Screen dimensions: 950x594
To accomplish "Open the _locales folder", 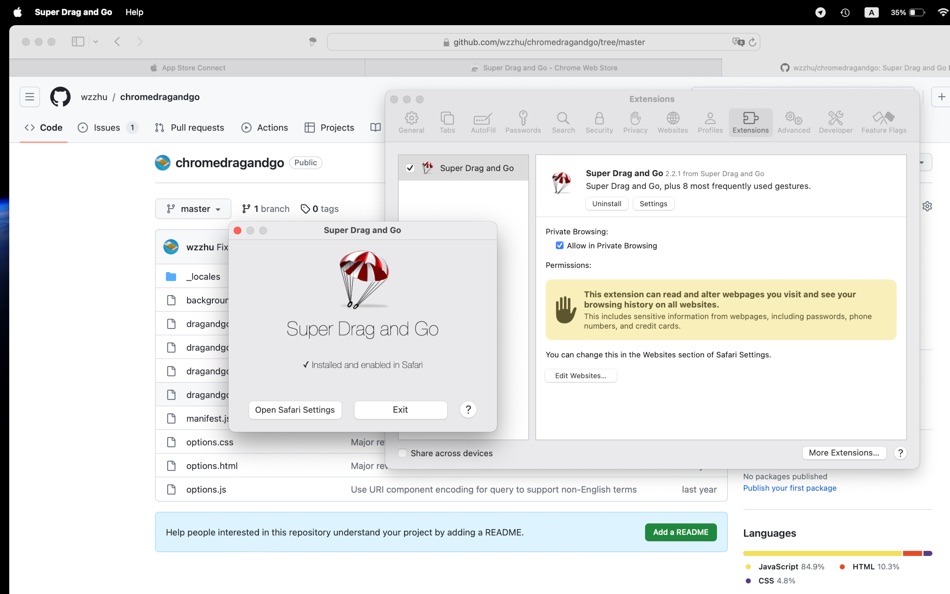I will [203, 276].
